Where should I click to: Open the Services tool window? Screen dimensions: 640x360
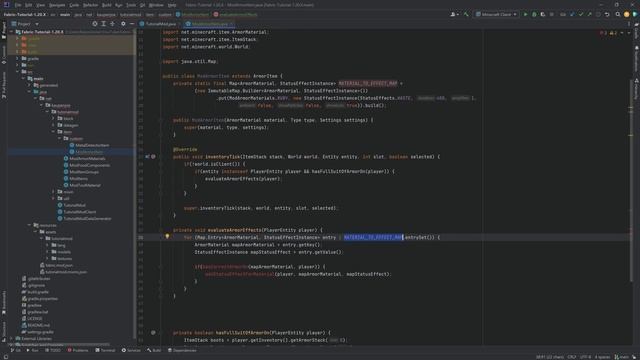point(131,350)
